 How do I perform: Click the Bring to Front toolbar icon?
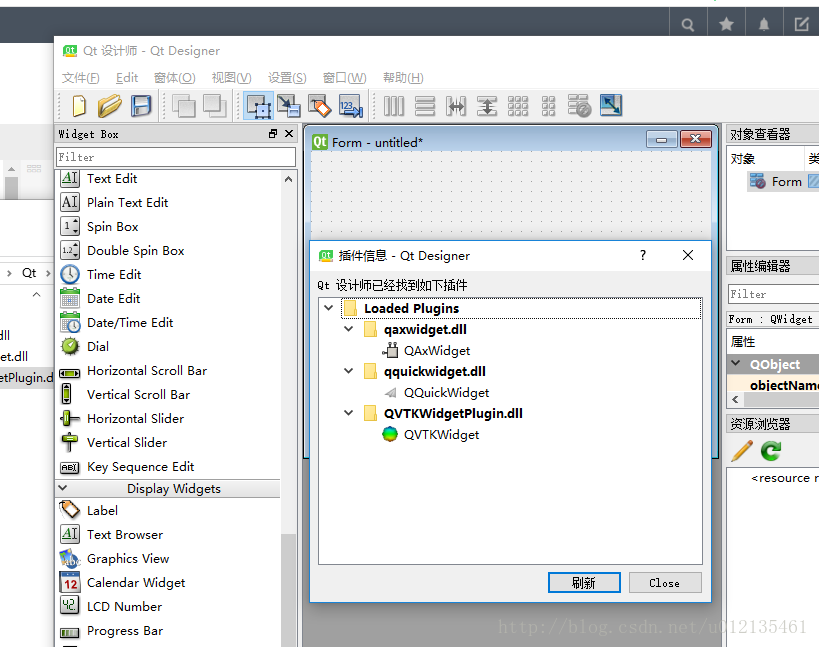pos(183,107)
